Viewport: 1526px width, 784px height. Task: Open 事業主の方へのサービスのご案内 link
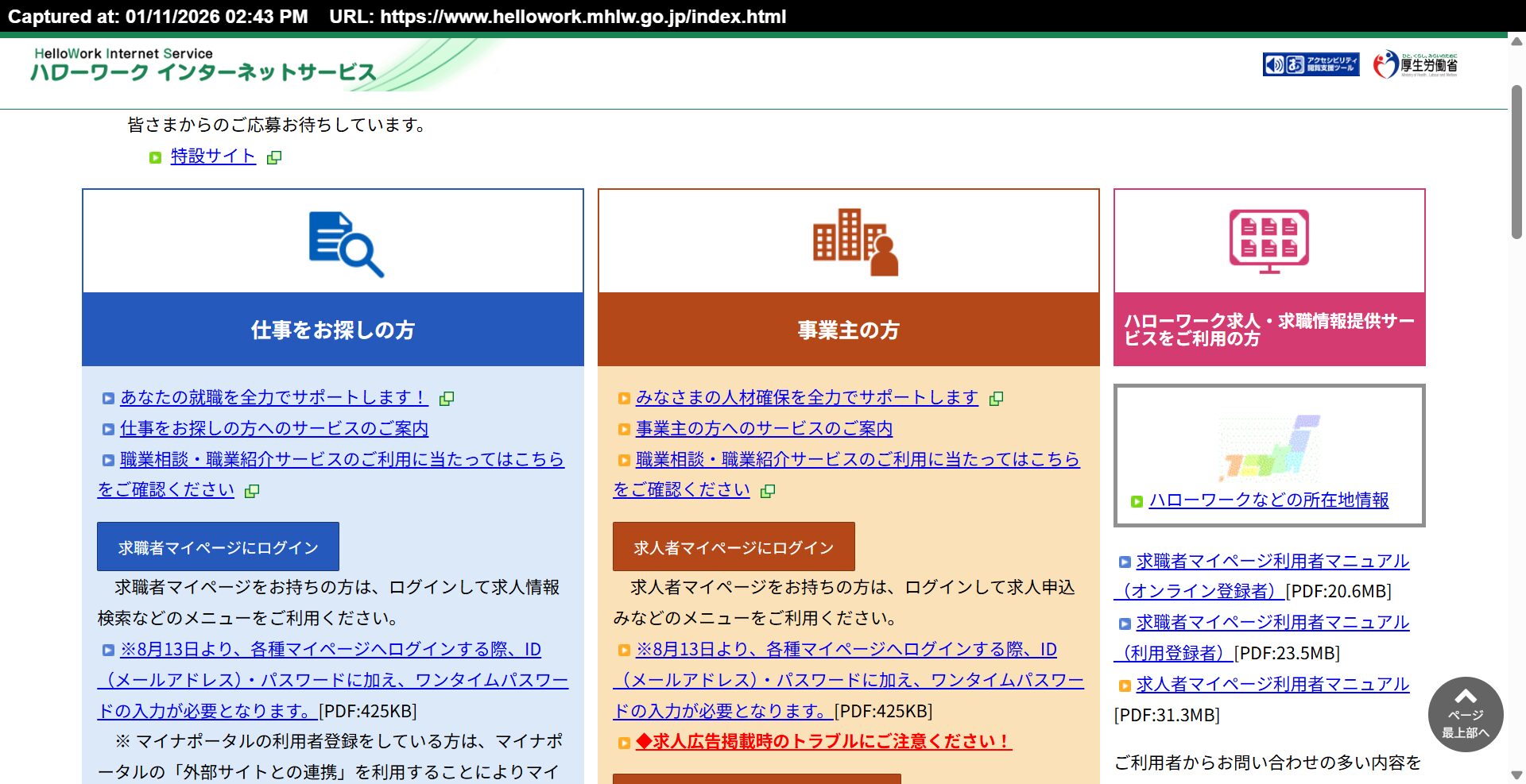765,428
